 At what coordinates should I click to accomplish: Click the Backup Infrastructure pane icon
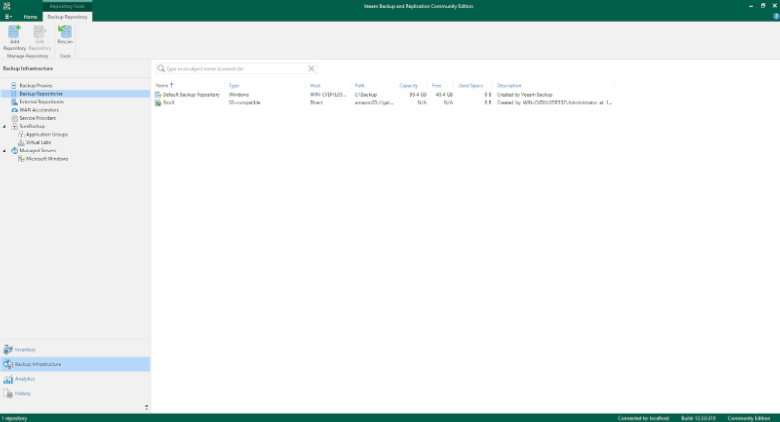tap(8, 364)
